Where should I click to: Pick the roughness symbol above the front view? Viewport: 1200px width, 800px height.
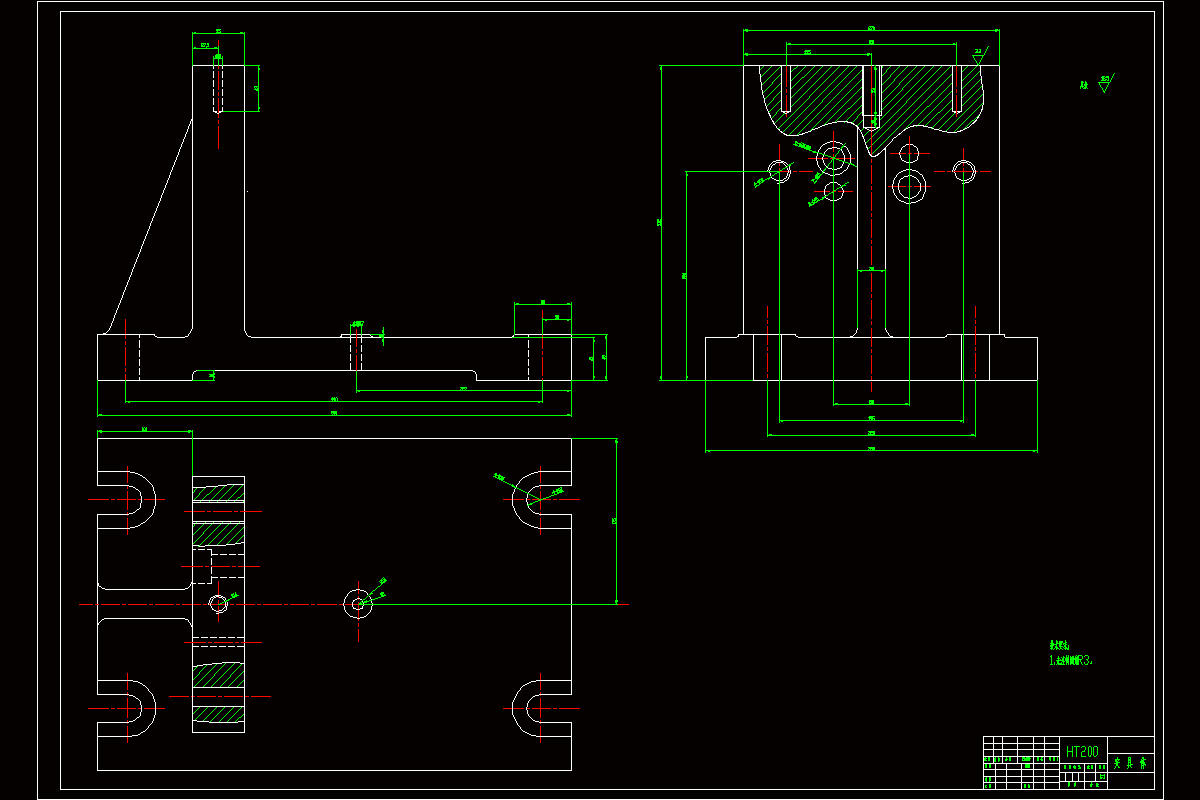[x=979, y=55]
